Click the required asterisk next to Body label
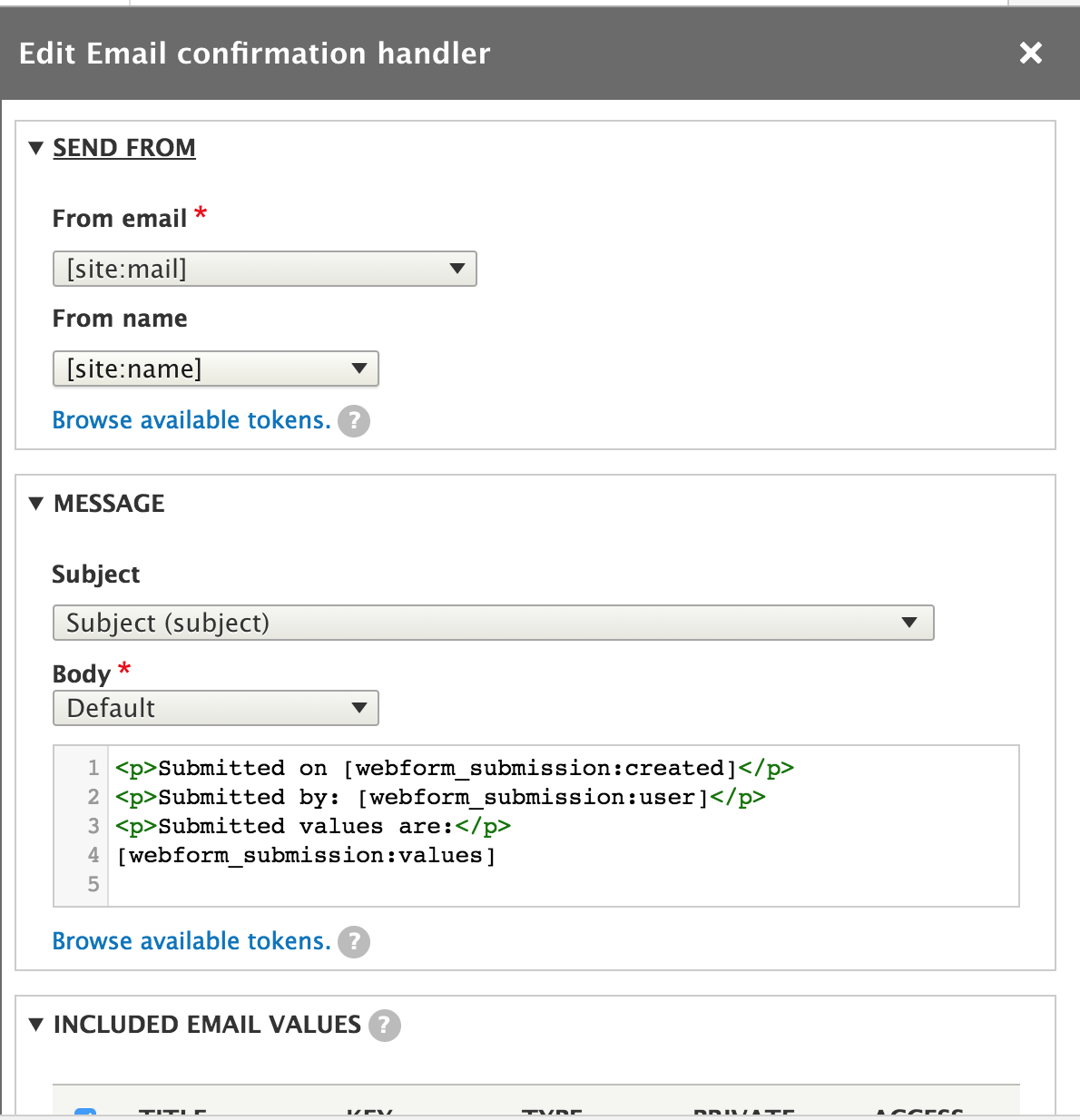 (x=124, y=667)
